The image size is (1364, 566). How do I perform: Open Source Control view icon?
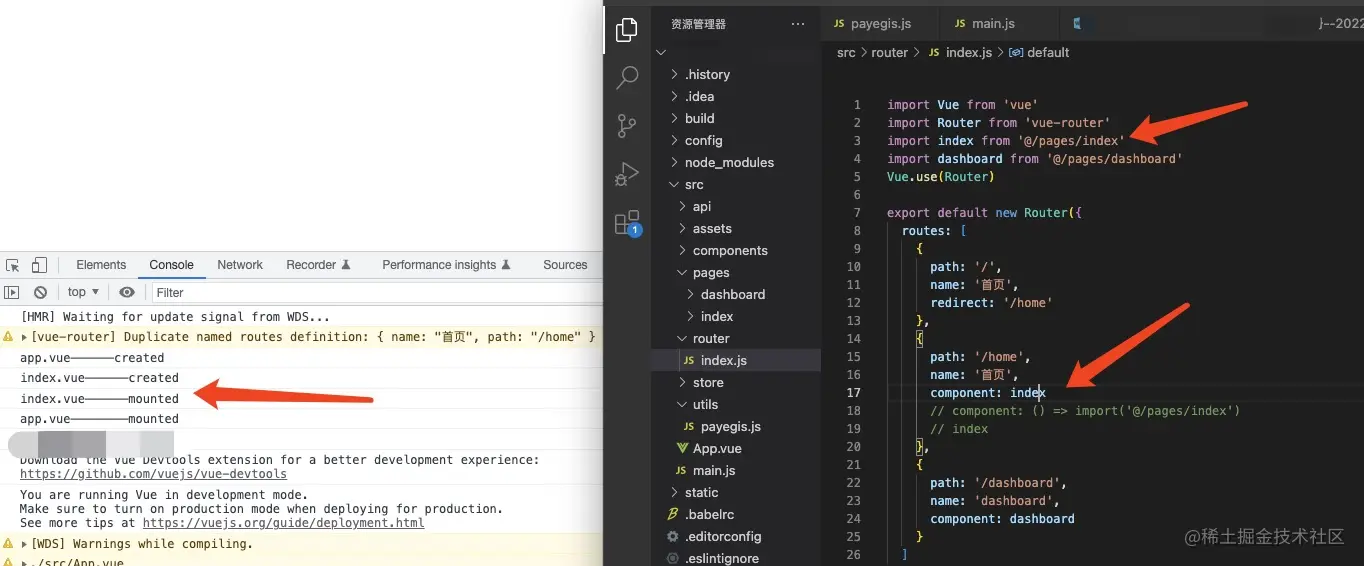click(627, 126)
